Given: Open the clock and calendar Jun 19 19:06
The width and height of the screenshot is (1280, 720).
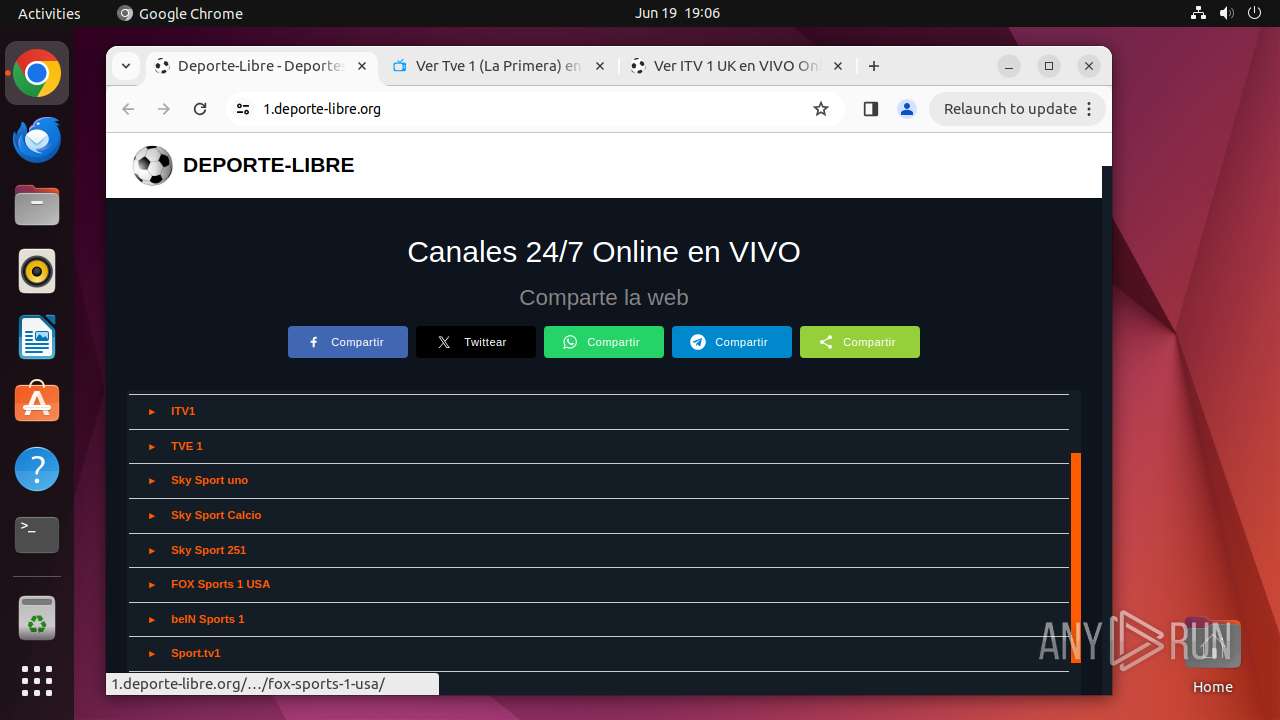Looking at the screenshot, I should pos(677,13).
